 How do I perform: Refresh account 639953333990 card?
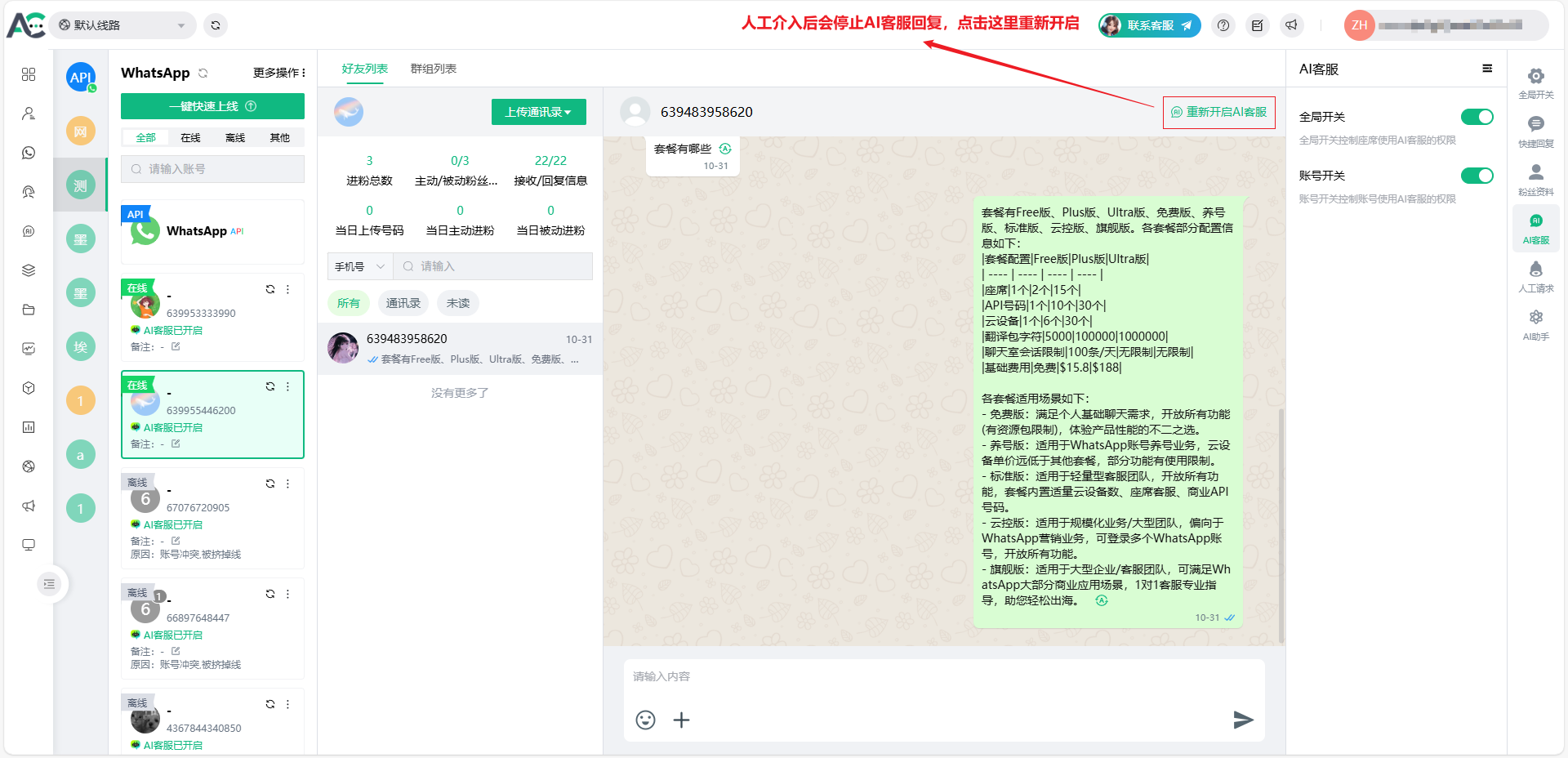(270, 289)
